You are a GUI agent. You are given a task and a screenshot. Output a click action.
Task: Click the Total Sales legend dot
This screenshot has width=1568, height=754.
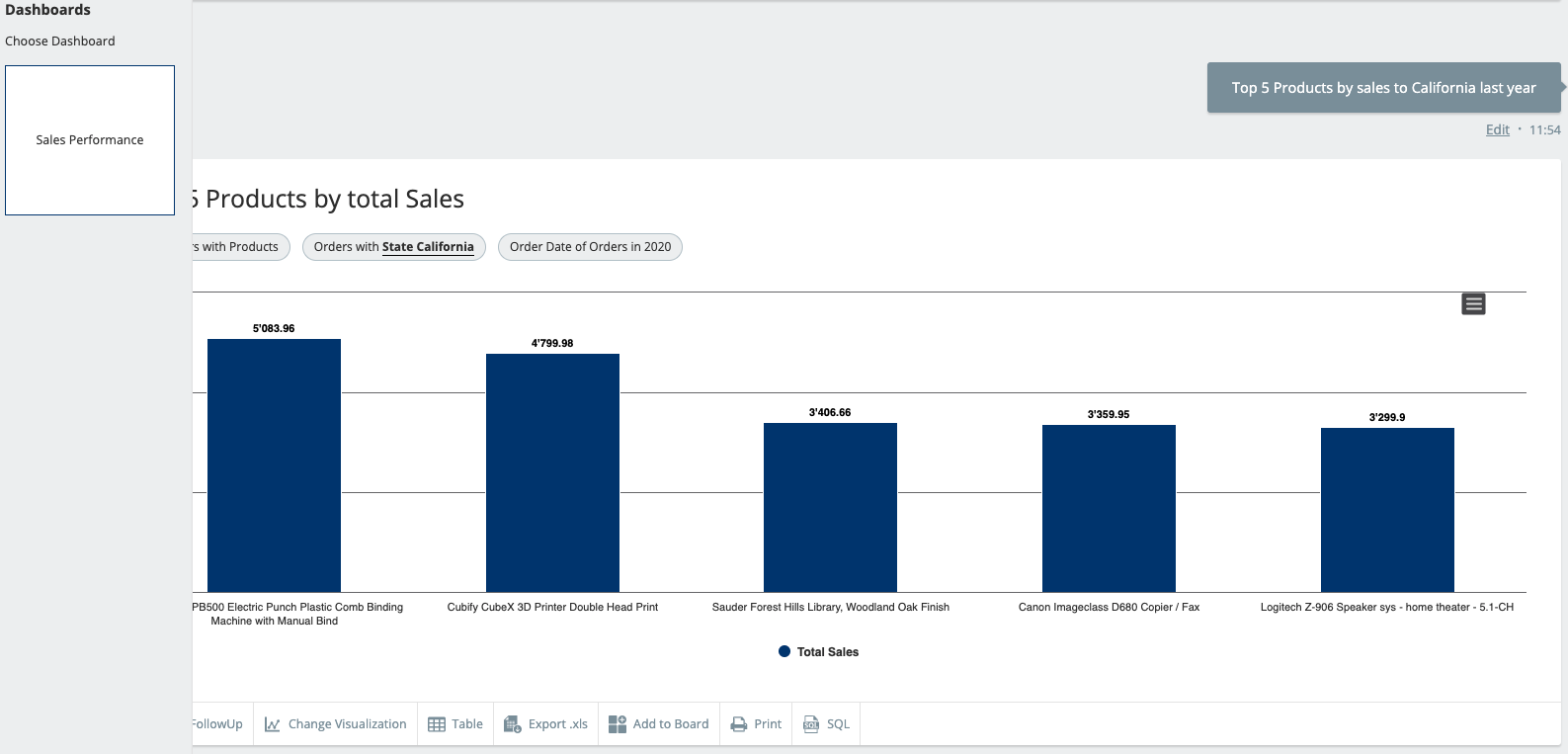tap(784, 652)
